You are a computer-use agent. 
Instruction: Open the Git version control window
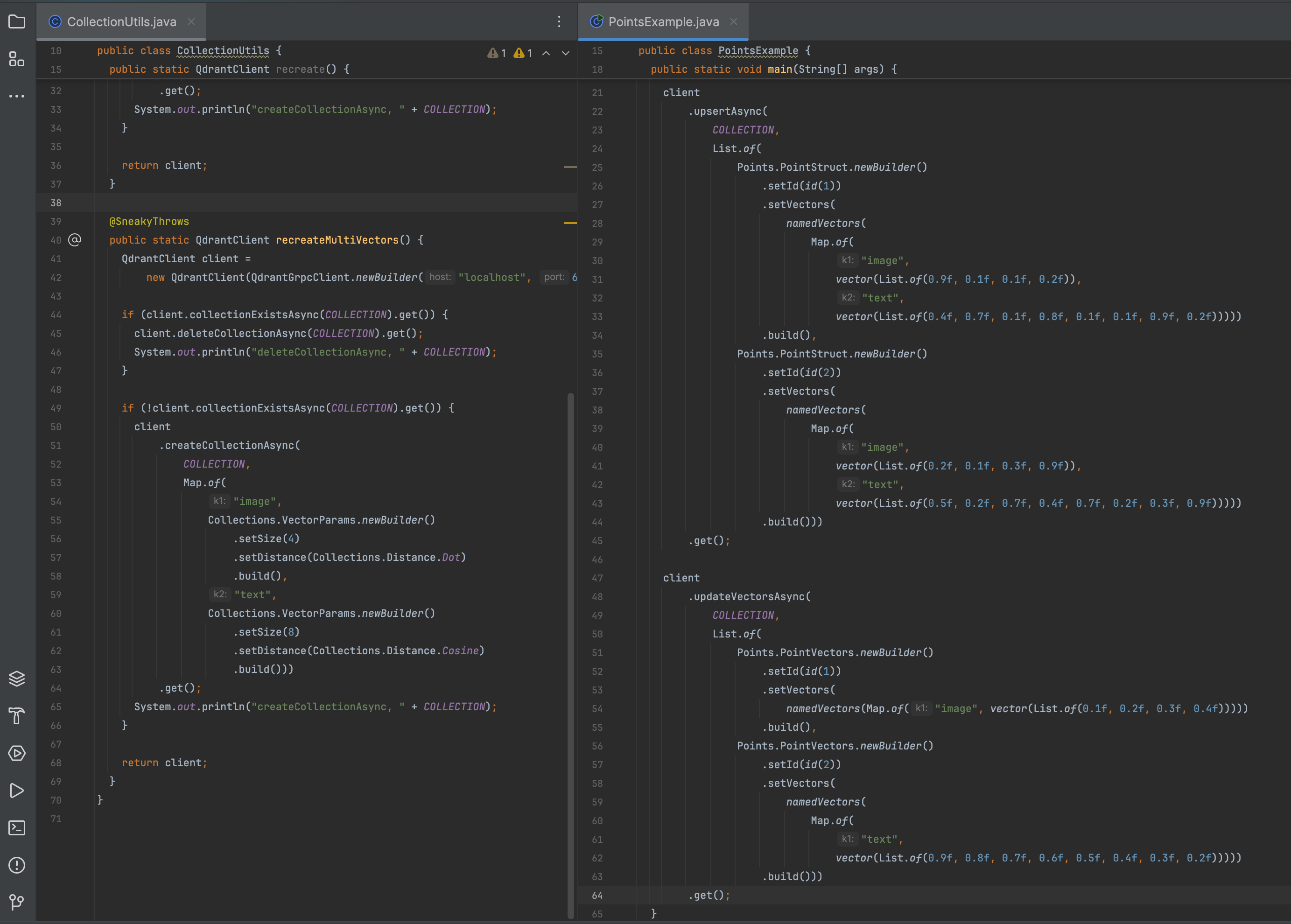(17, 902)
